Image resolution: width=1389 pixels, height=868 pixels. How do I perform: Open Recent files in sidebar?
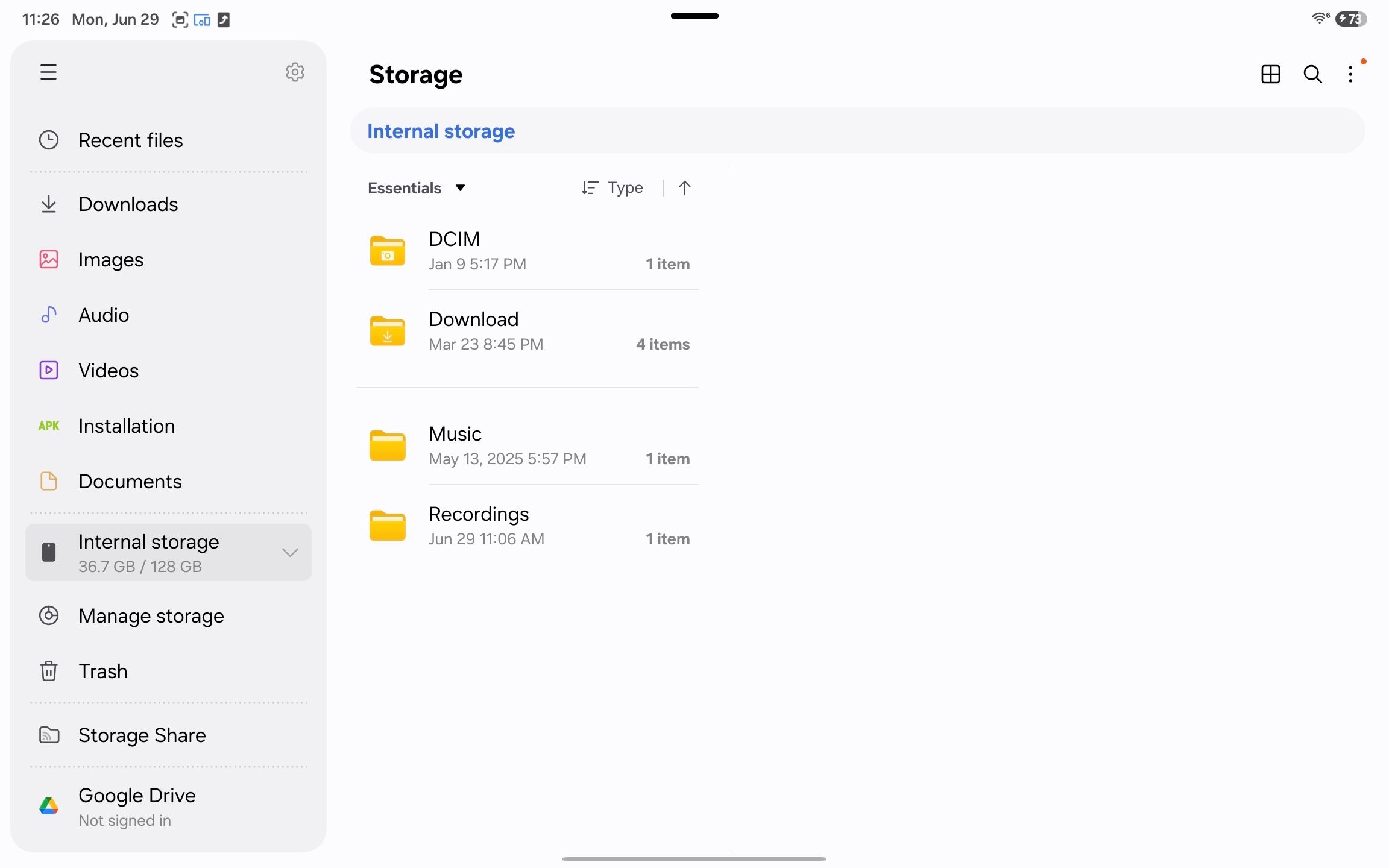click(168, 140)
